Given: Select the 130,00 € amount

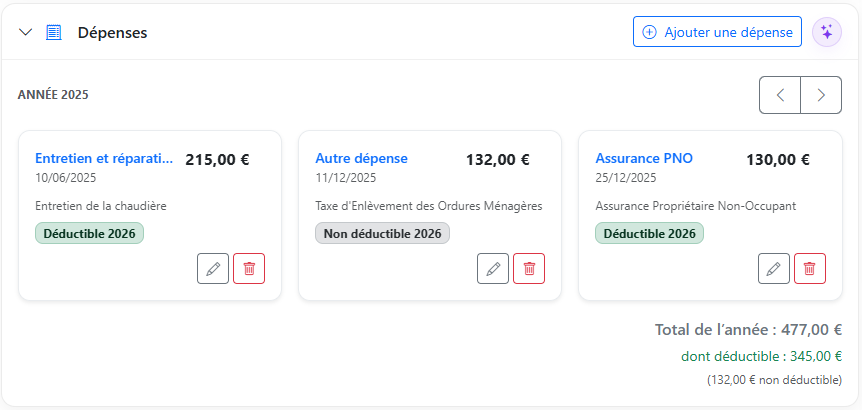Looking at the screenshot, I should tap(778, 160).
